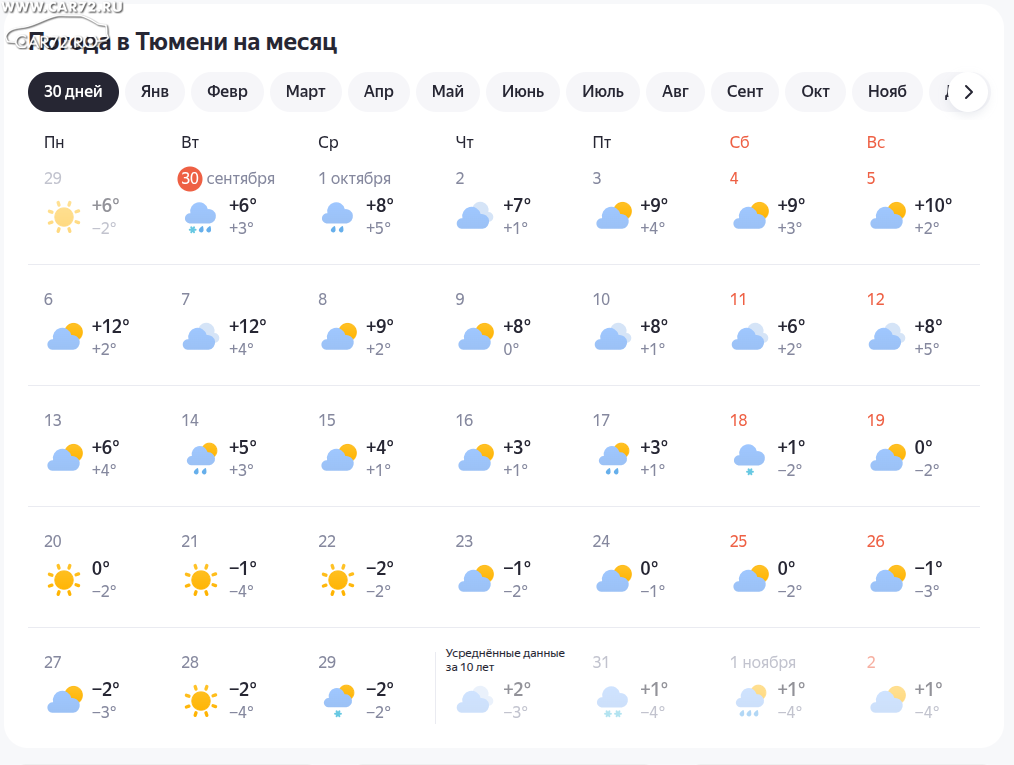Click the rain icon for day 14
Viewport: 1014px width, 765px height.
click(201, 458)
